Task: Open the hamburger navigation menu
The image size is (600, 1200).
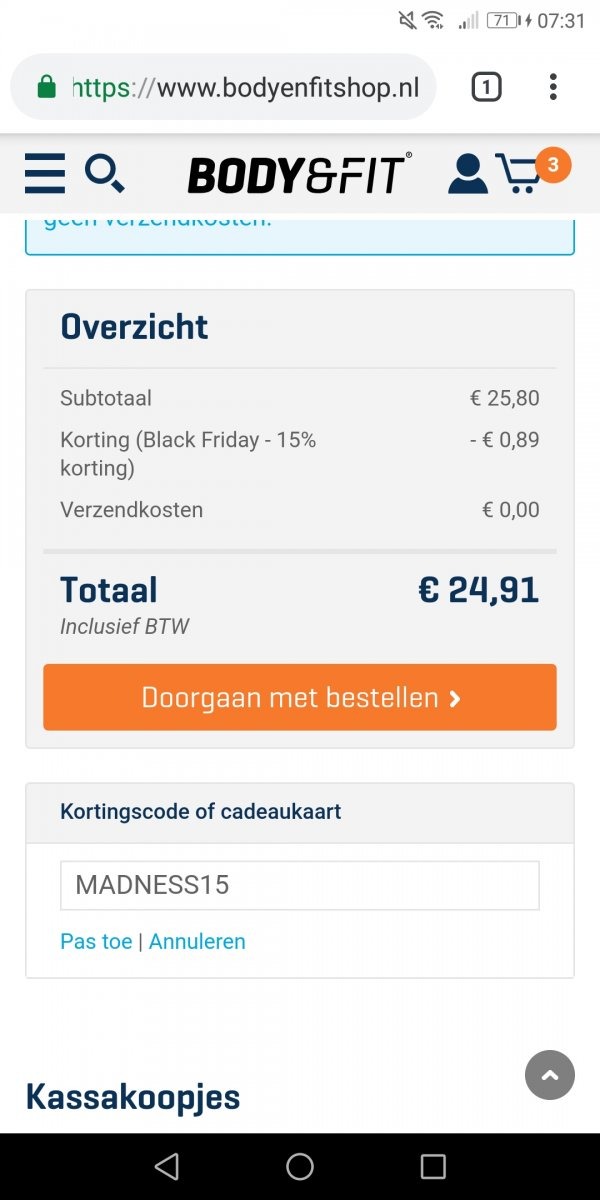Action: coord(45,173)
